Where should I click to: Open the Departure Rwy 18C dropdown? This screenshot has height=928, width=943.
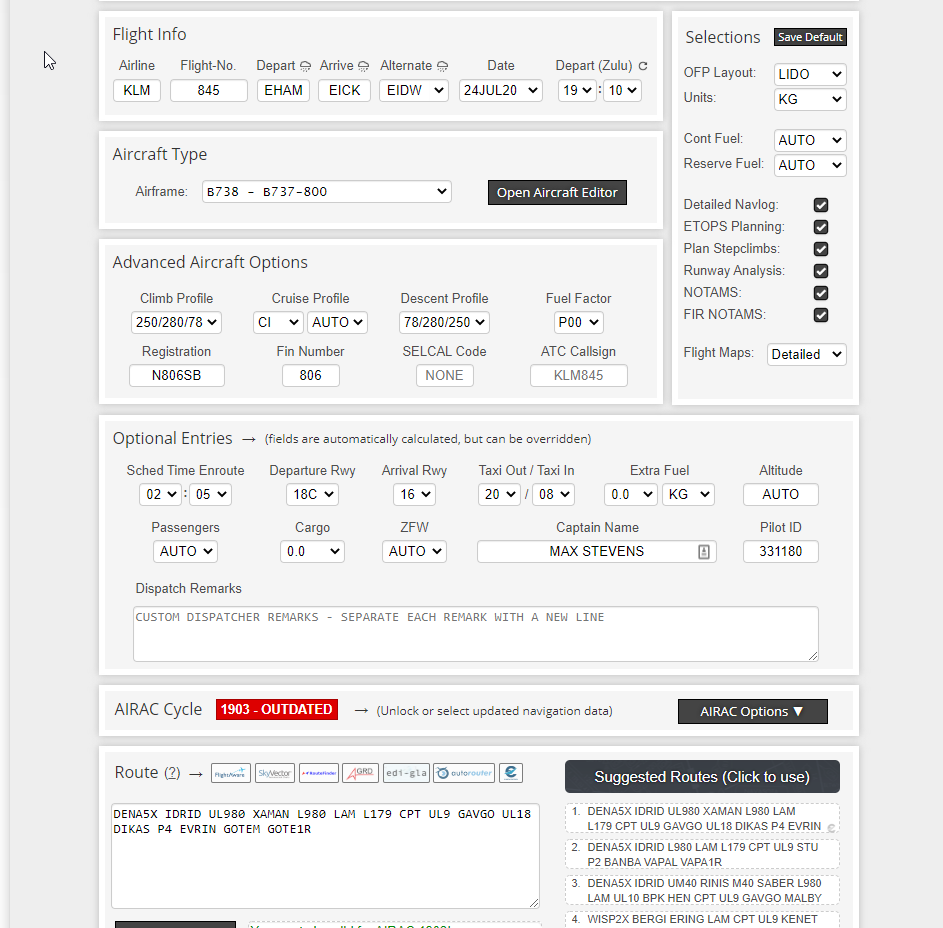pos(311,495)
